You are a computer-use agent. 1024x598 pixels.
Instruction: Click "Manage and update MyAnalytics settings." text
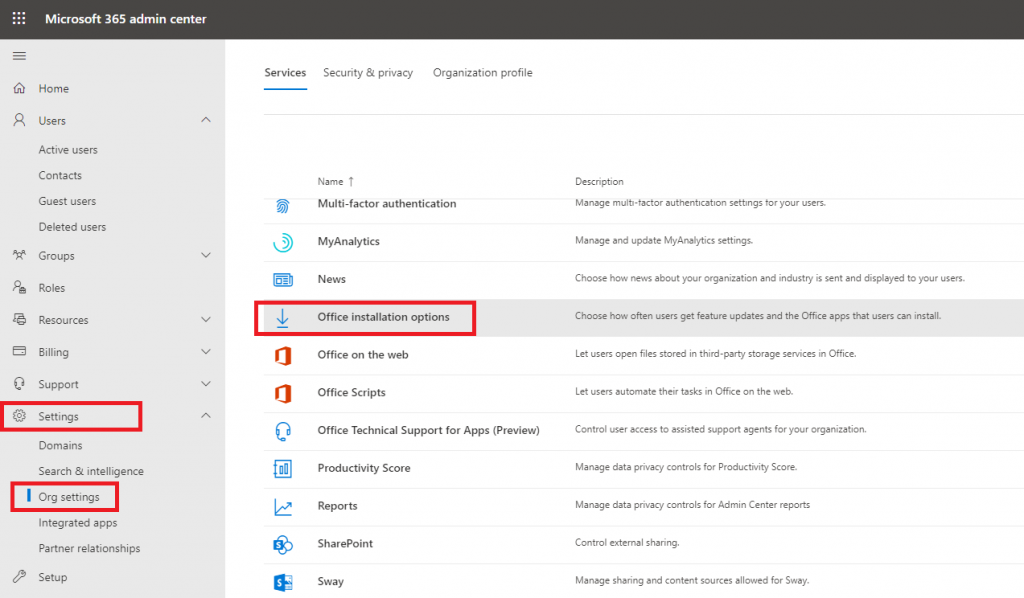pos(664,240)
